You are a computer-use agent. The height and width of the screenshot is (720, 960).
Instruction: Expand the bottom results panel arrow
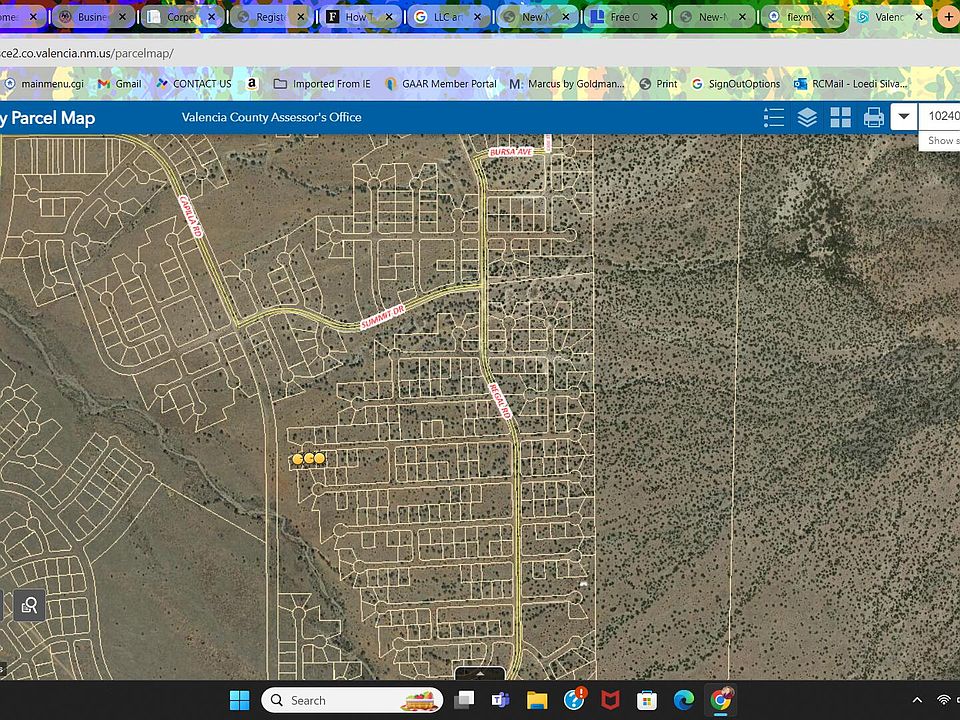click(x=479, y=675)
